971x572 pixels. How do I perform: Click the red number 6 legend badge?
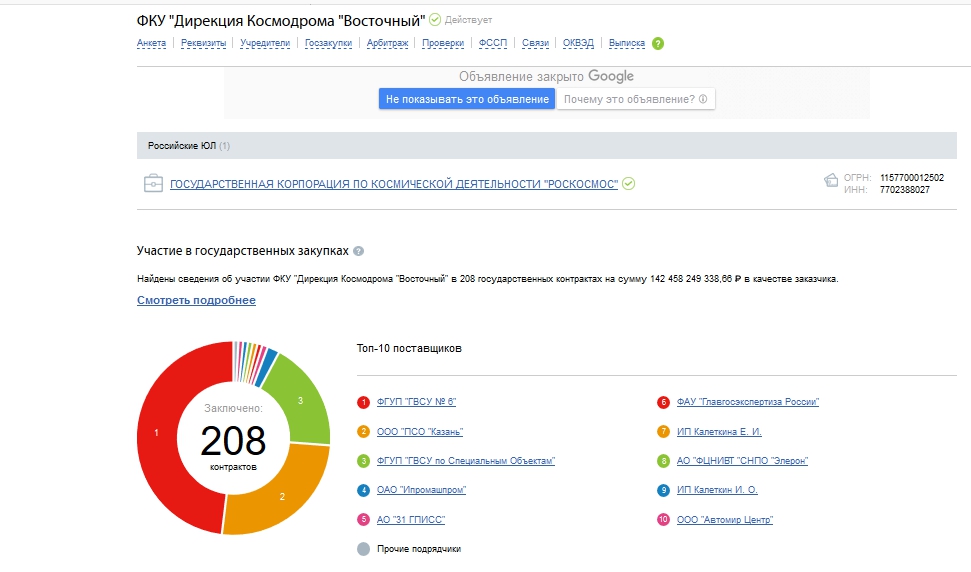click(663, 402)
